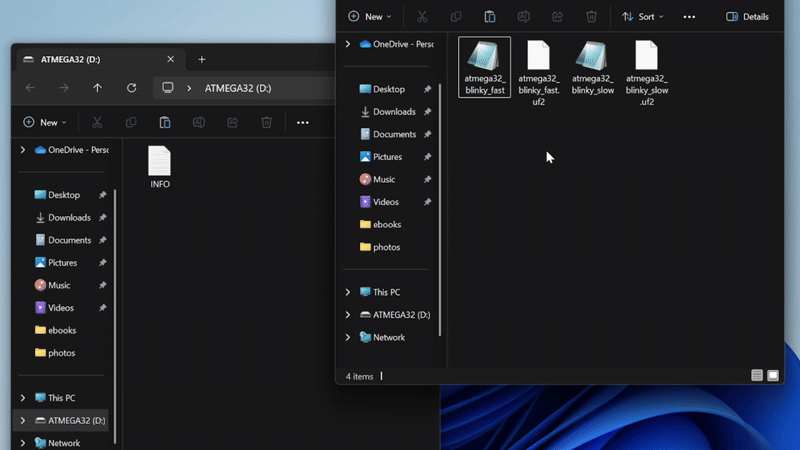Unpin Desktop via pin icon, front window
Viewport: 800px width, 450px height.
(x=428, y=89)
